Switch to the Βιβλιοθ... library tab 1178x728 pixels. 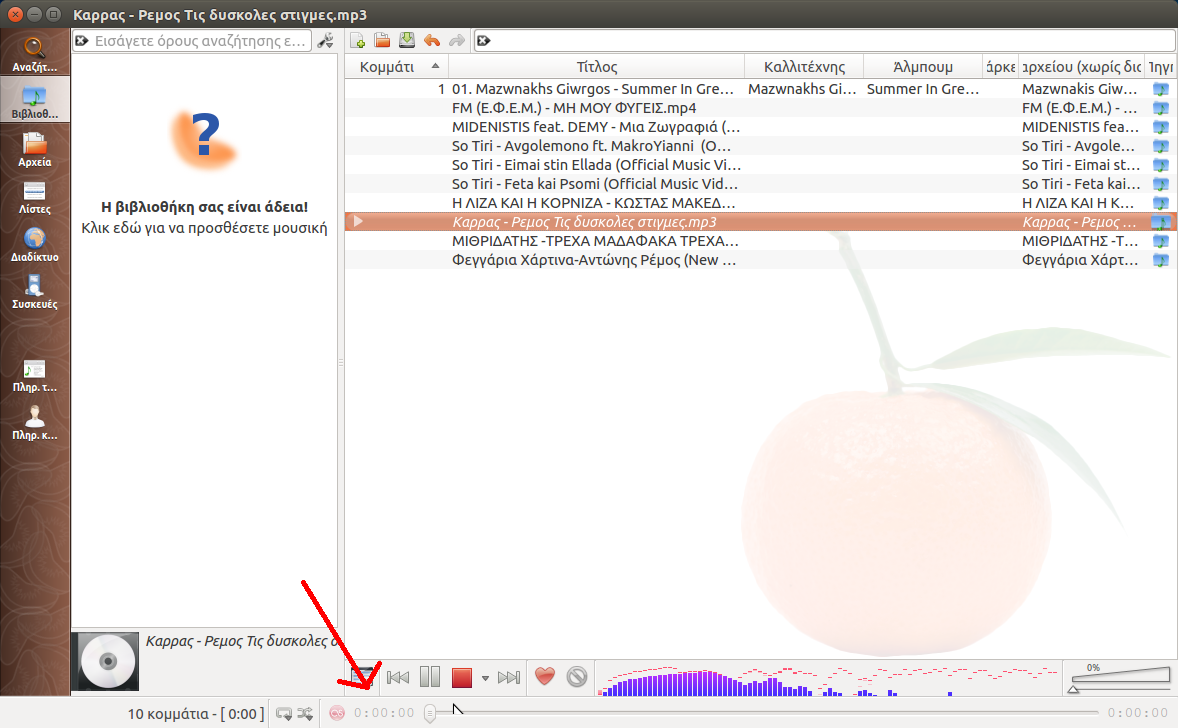tap(35, 101)
